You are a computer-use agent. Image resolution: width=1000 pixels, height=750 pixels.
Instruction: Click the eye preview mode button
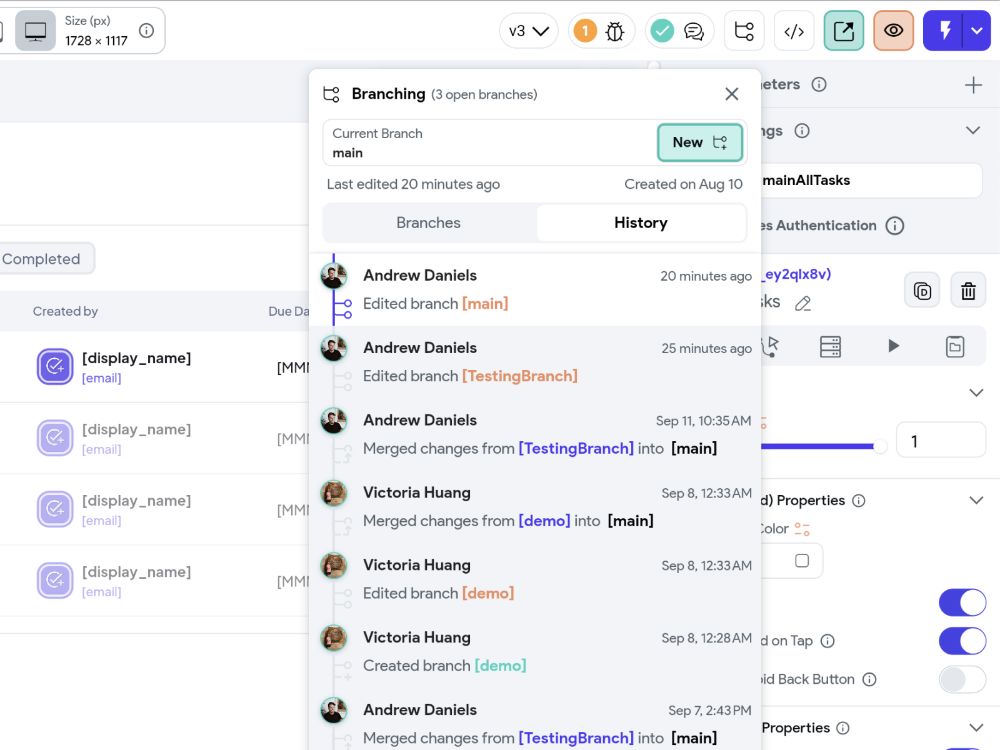893,31
